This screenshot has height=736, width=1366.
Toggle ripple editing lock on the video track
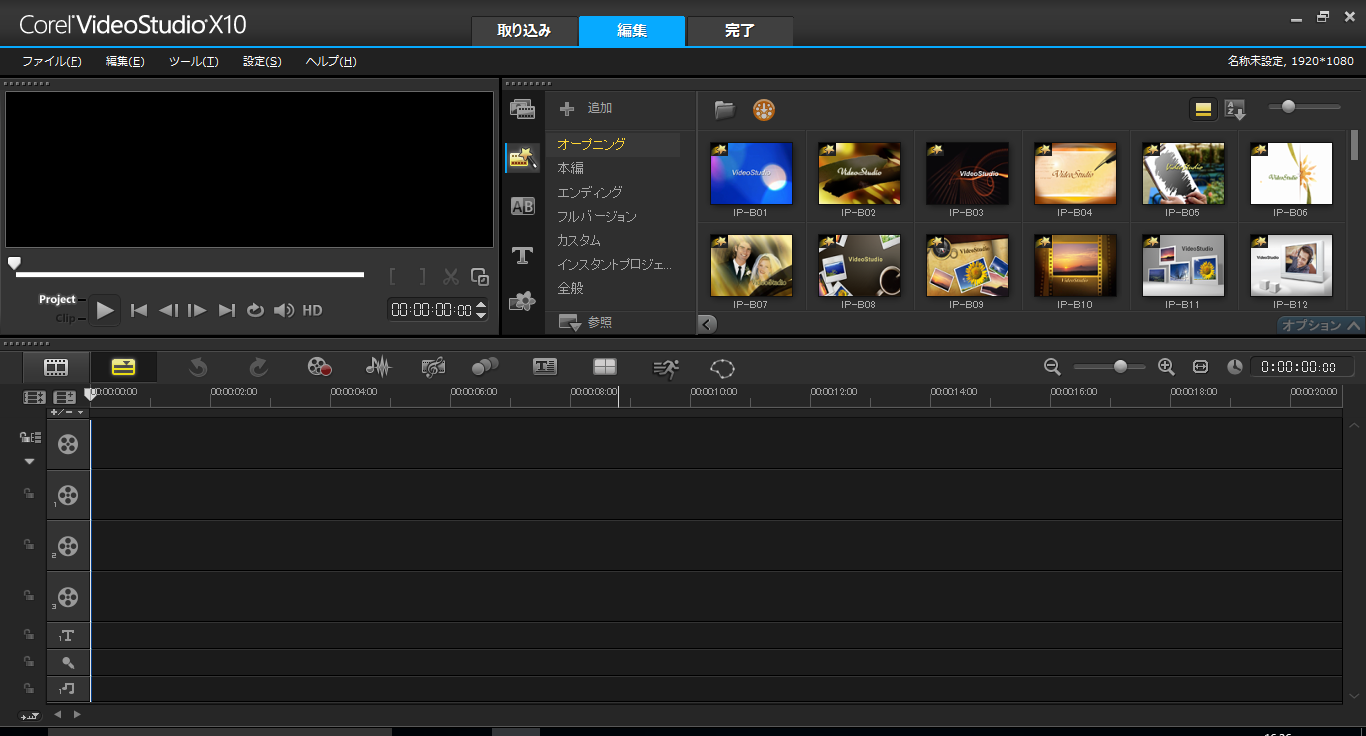click(30, 438)
